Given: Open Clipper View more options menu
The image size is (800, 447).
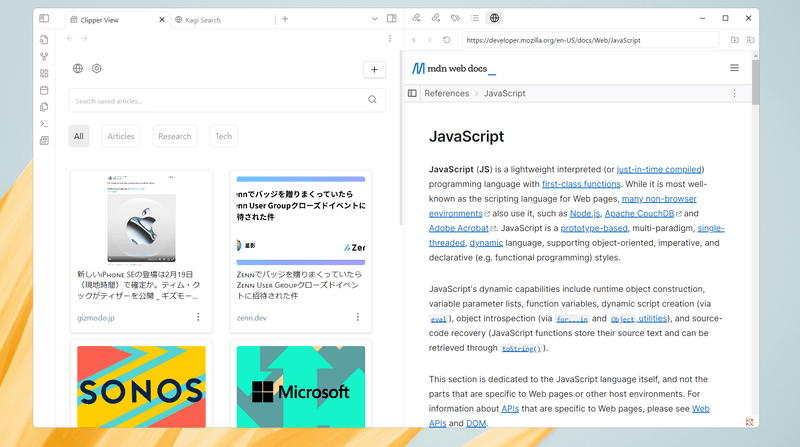Looking at the screenshot, I should click(x=390, y=38).
